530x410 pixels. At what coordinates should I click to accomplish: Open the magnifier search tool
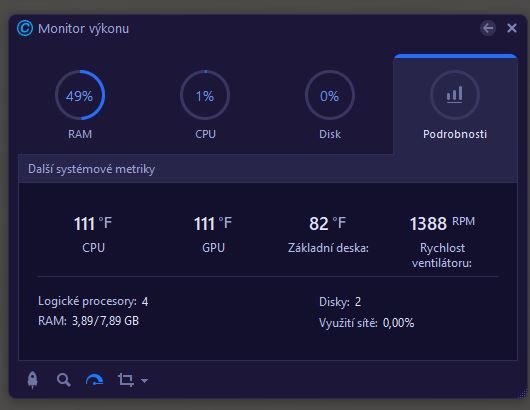click(64, 380)
